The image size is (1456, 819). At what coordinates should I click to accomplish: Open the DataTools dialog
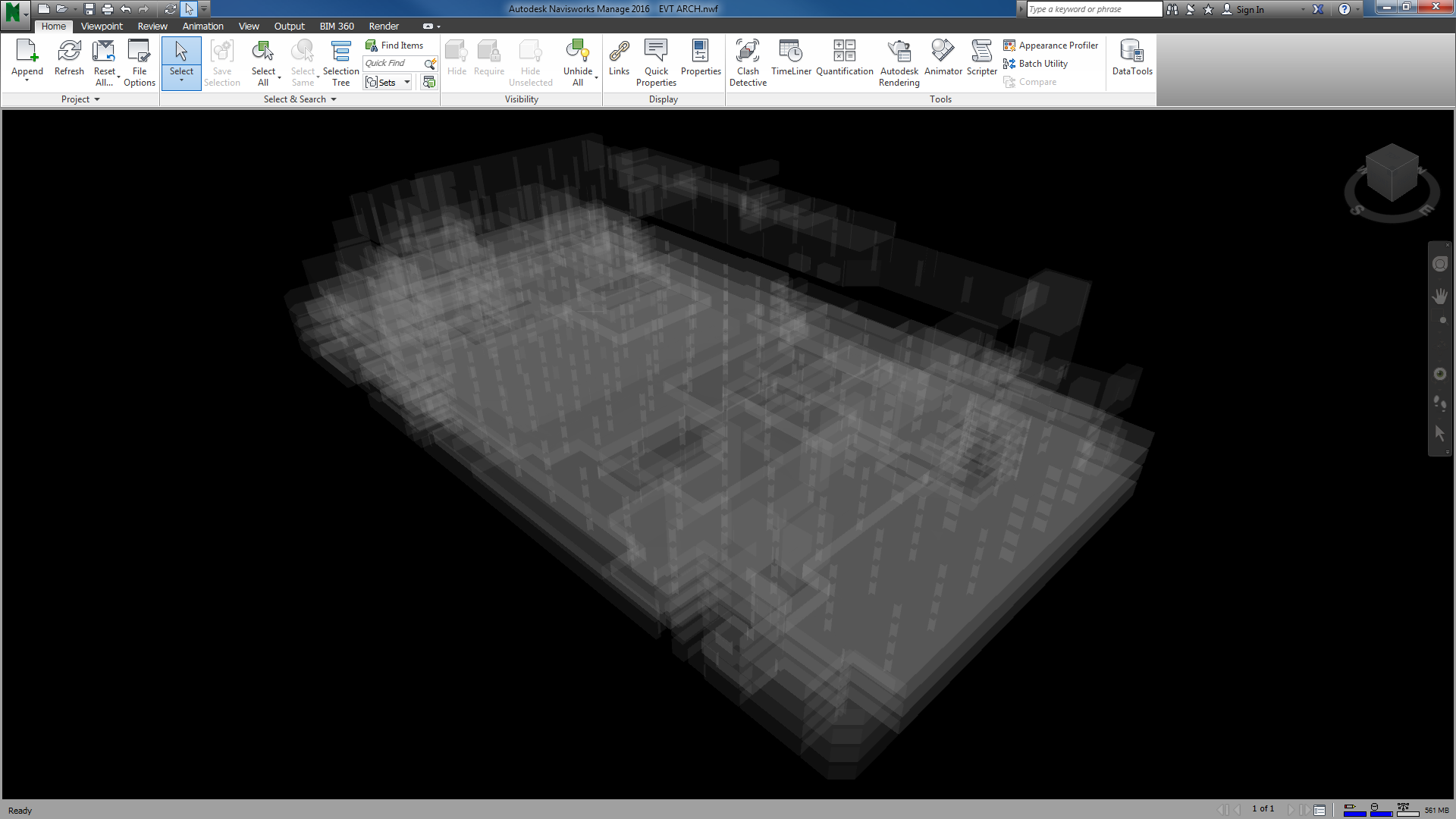(1131, 58)
